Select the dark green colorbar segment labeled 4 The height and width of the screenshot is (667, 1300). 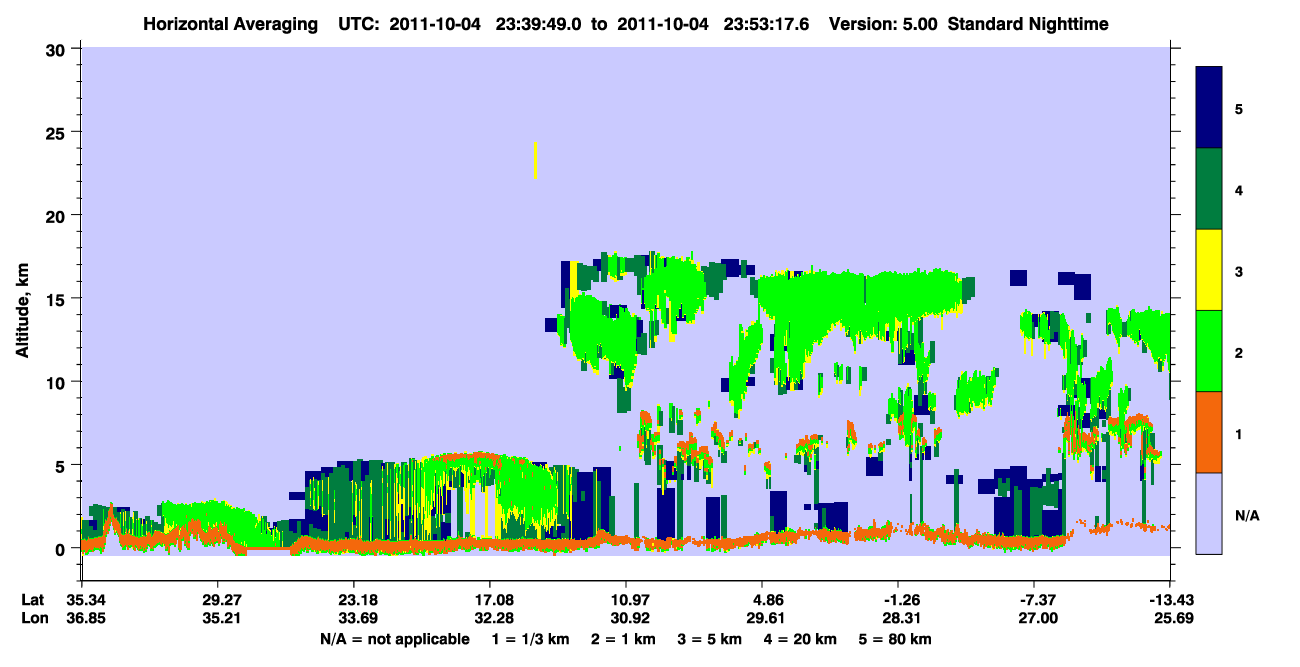click(1209, 189)
